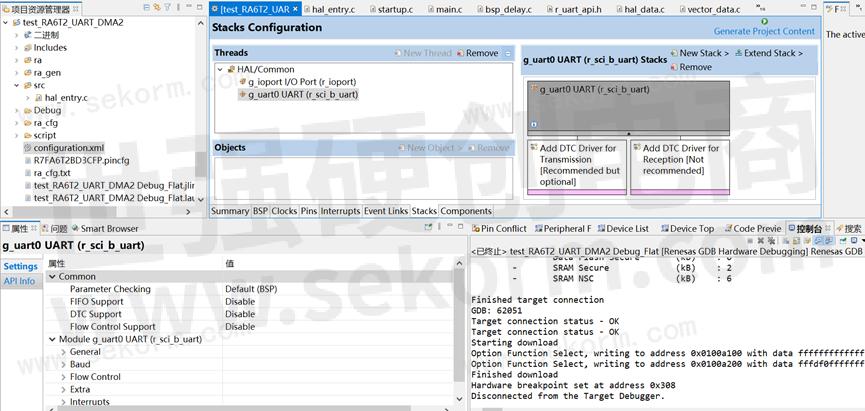
Task: Click the DTC Support value field
Action: click(340, 314)
